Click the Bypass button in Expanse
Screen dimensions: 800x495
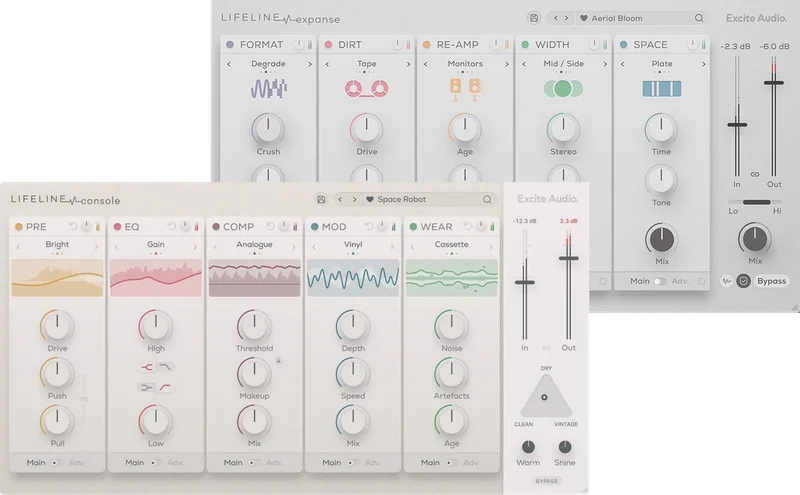point(771,281)
